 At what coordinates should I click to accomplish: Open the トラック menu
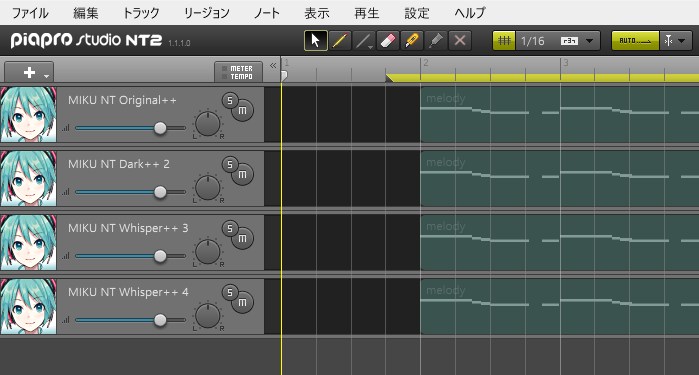coord(141,12)
